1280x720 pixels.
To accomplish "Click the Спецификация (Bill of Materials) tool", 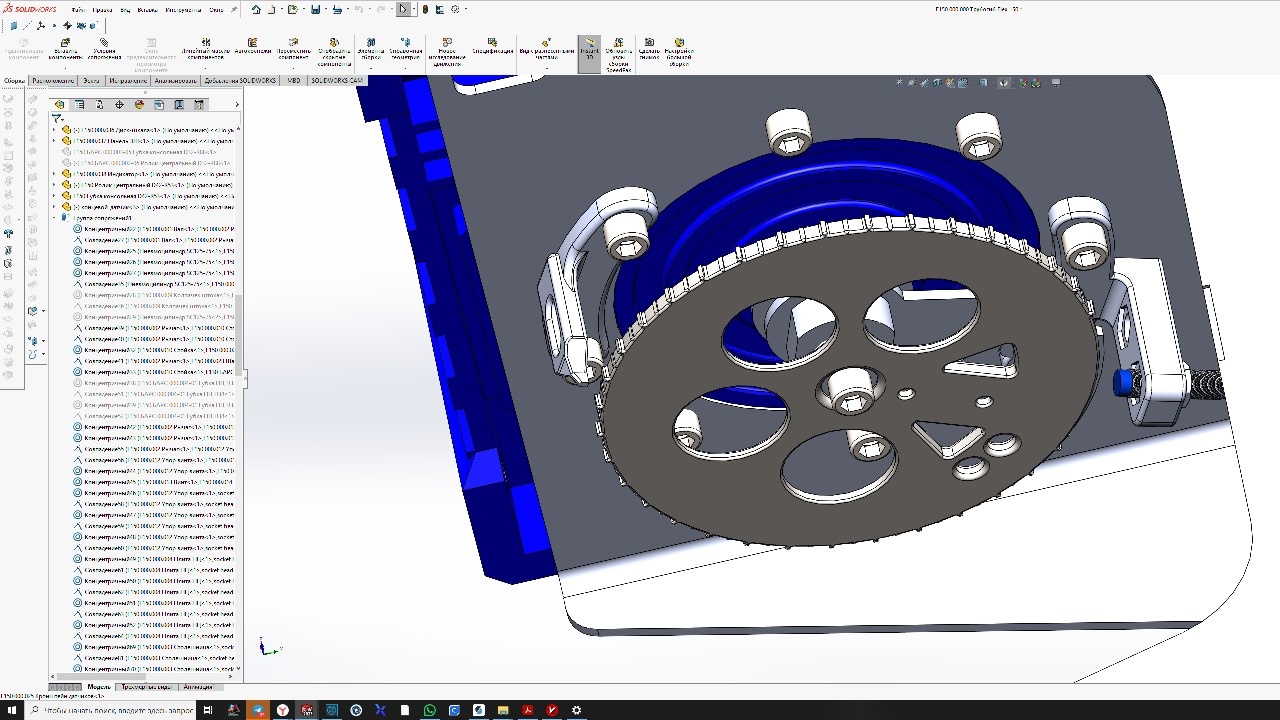I will coord(492,47).
